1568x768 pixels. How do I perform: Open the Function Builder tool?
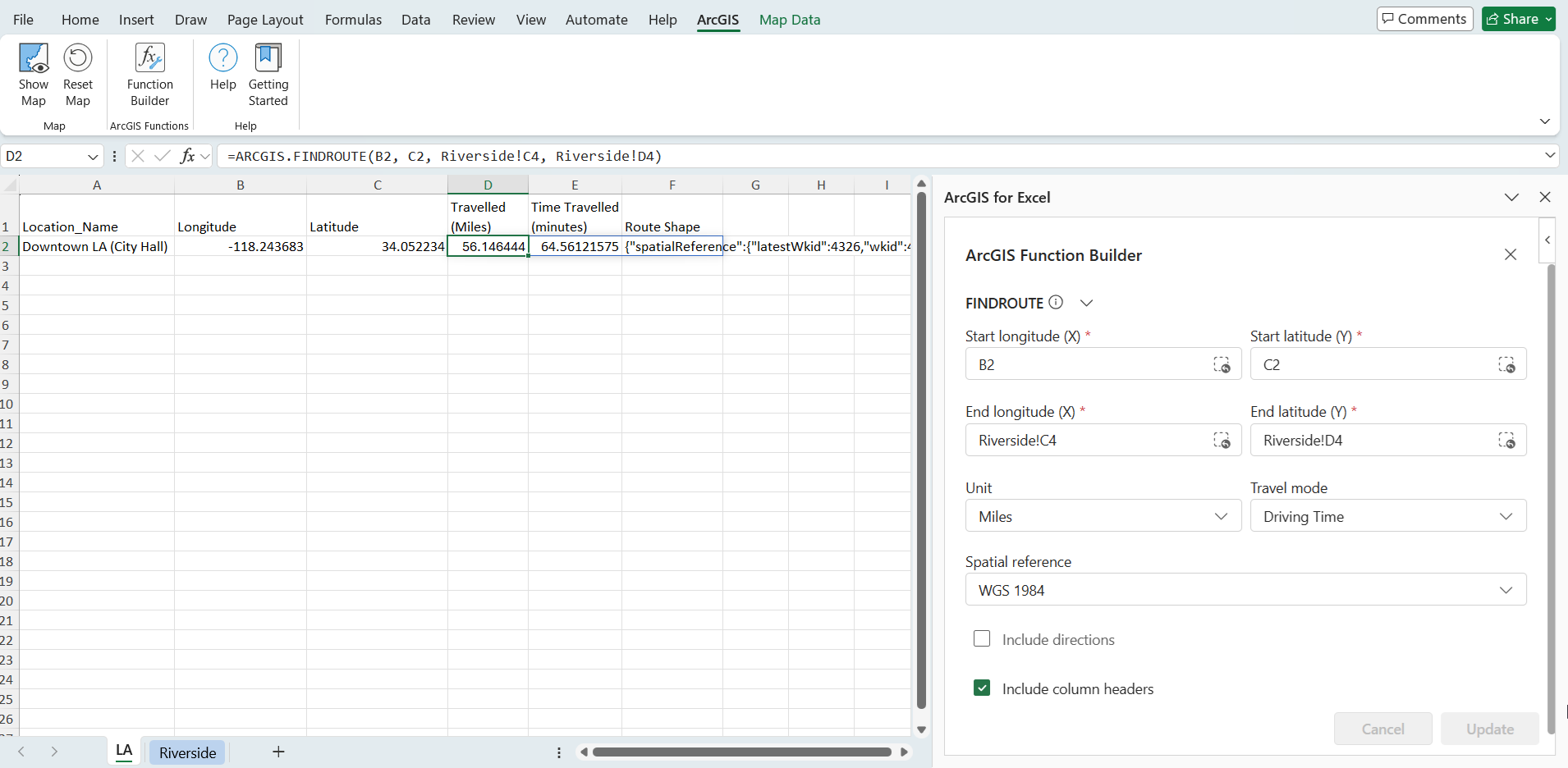click(x=150, y=75)
